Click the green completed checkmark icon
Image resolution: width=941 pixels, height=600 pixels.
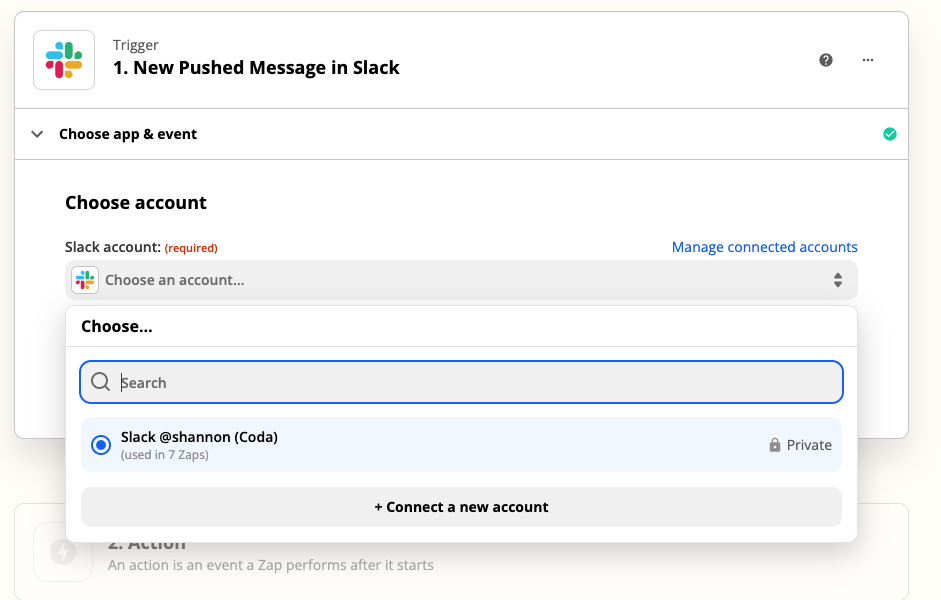890,134
